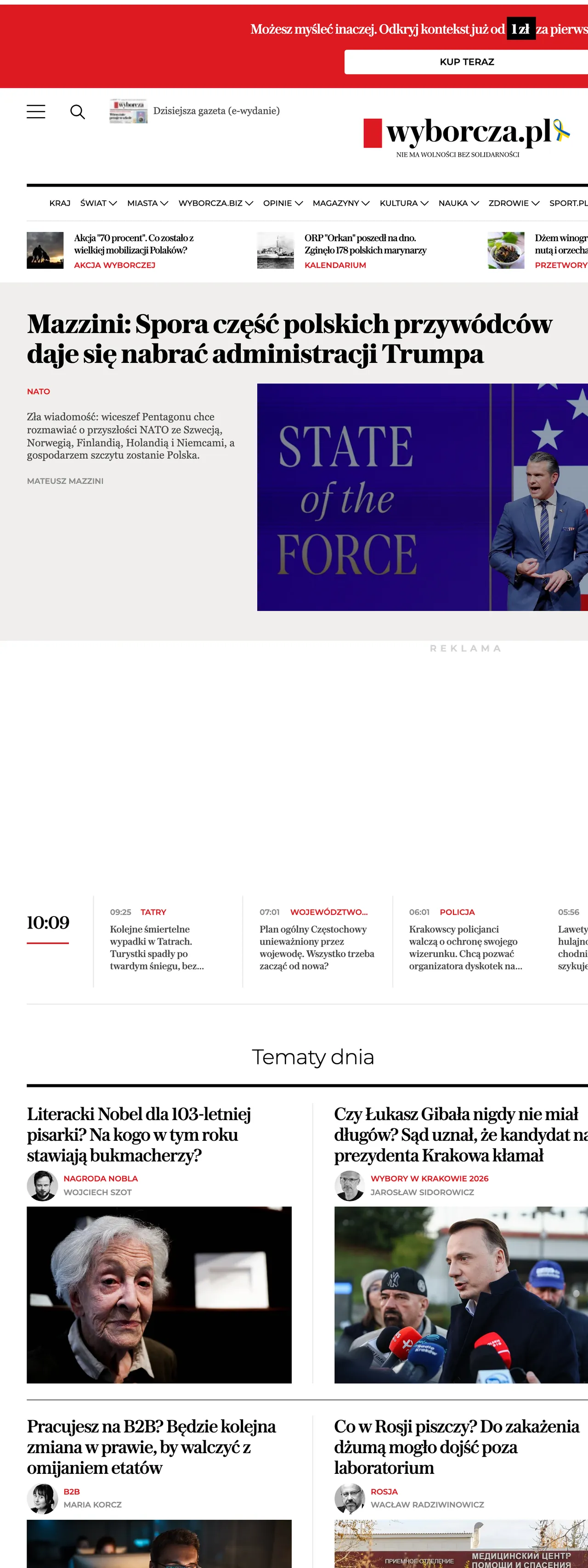The width and height of the screenshot is (588, 1568).
Task: Click Wojciech Szot's author avatar
Action: click(43, 1186)
